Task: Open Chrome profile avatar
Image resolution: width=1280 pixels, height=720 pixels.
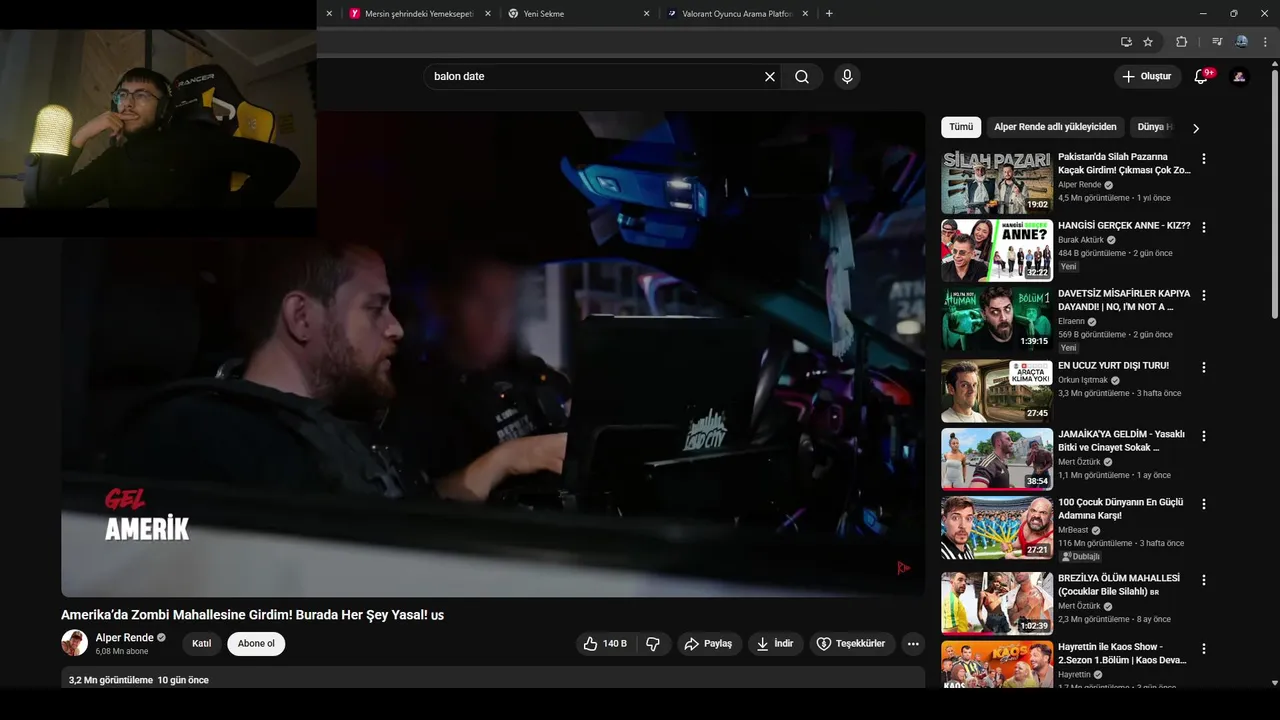Action: tap(1242, 42)
